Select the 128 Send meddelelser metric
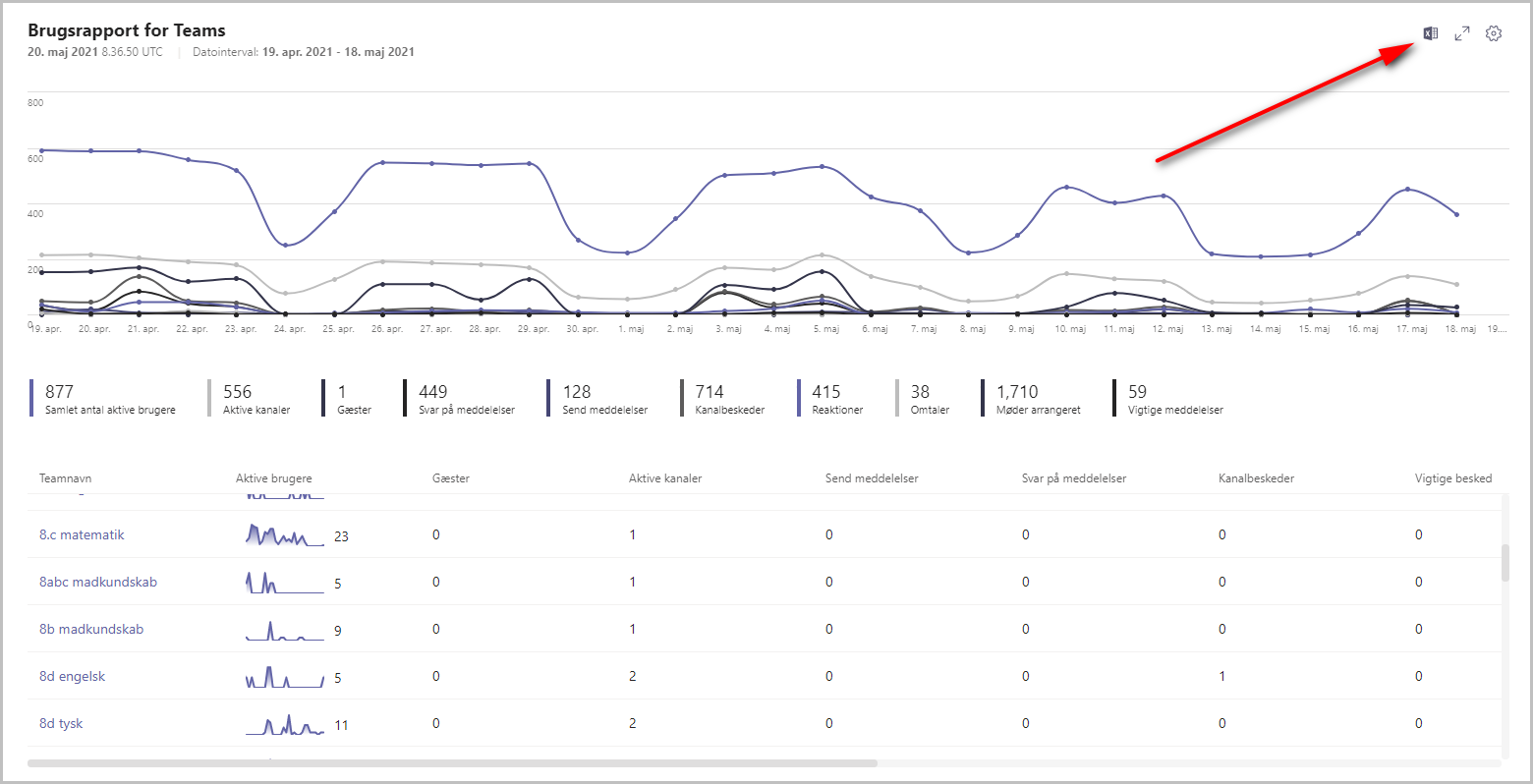The image size is (1533, 784). coord(598,398)
